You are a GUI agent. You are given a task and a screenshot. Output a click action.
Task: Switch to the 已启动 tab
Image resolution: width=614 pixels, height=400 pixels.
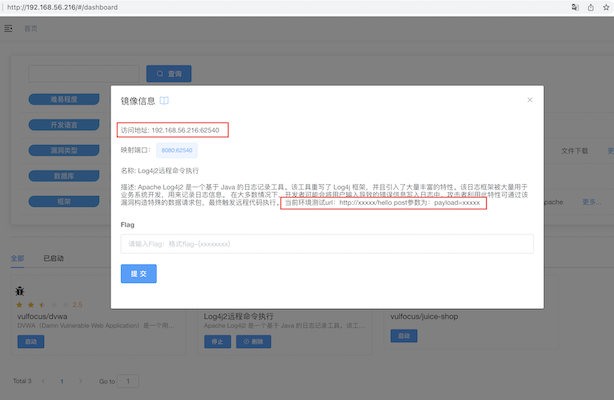tap(54, 258)
